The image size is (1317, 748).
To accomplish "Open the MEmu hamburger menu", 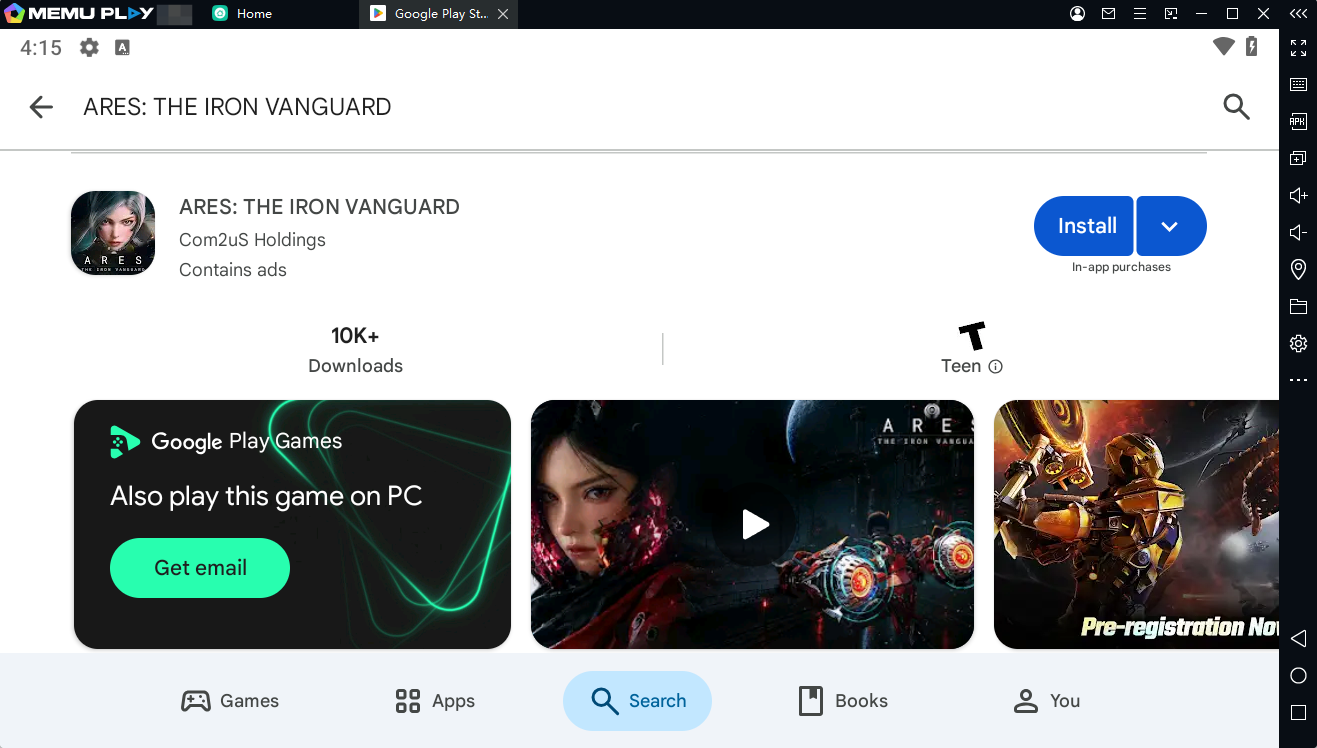I will [x=1139, y=14].
